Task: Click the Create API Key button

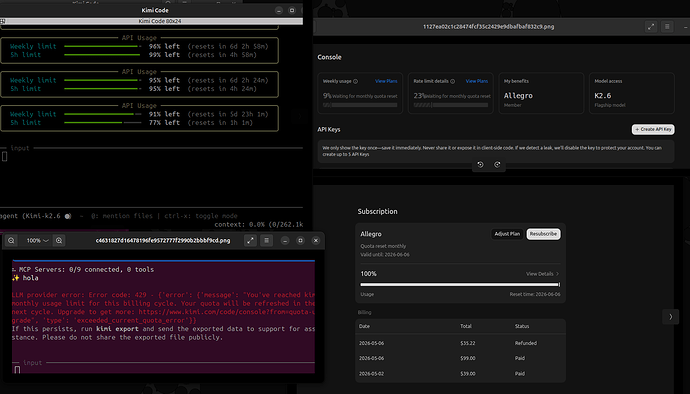Action: click(653, 129)
